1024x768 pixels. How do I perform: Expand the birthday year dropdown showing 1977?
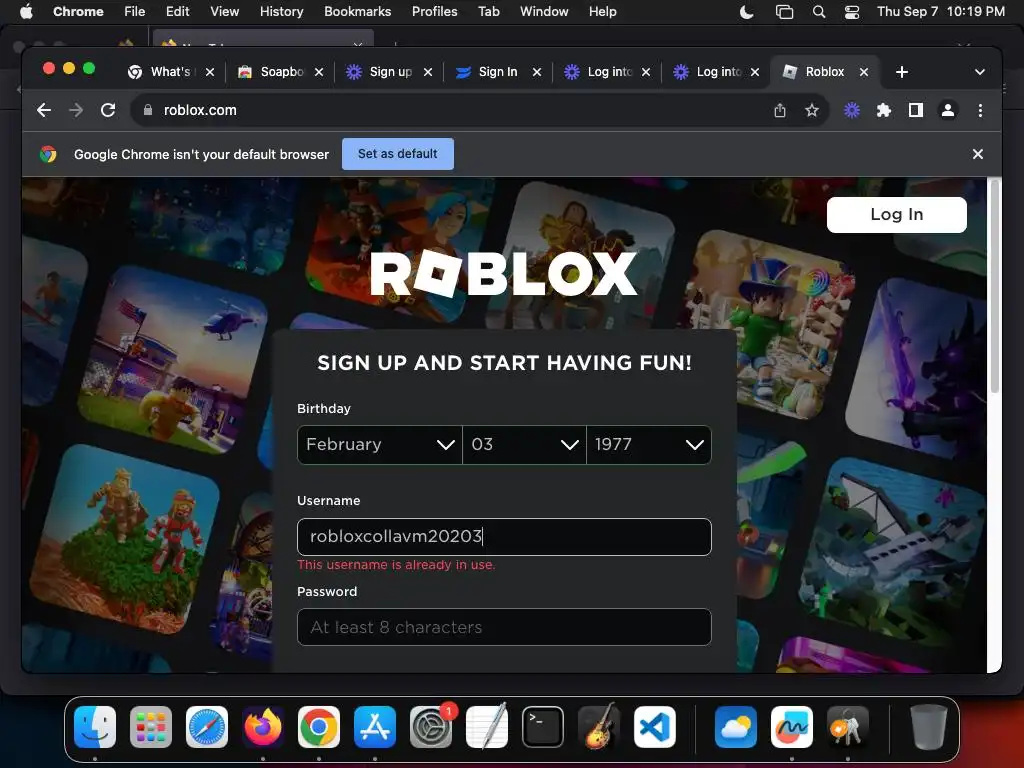click(648, 445)
